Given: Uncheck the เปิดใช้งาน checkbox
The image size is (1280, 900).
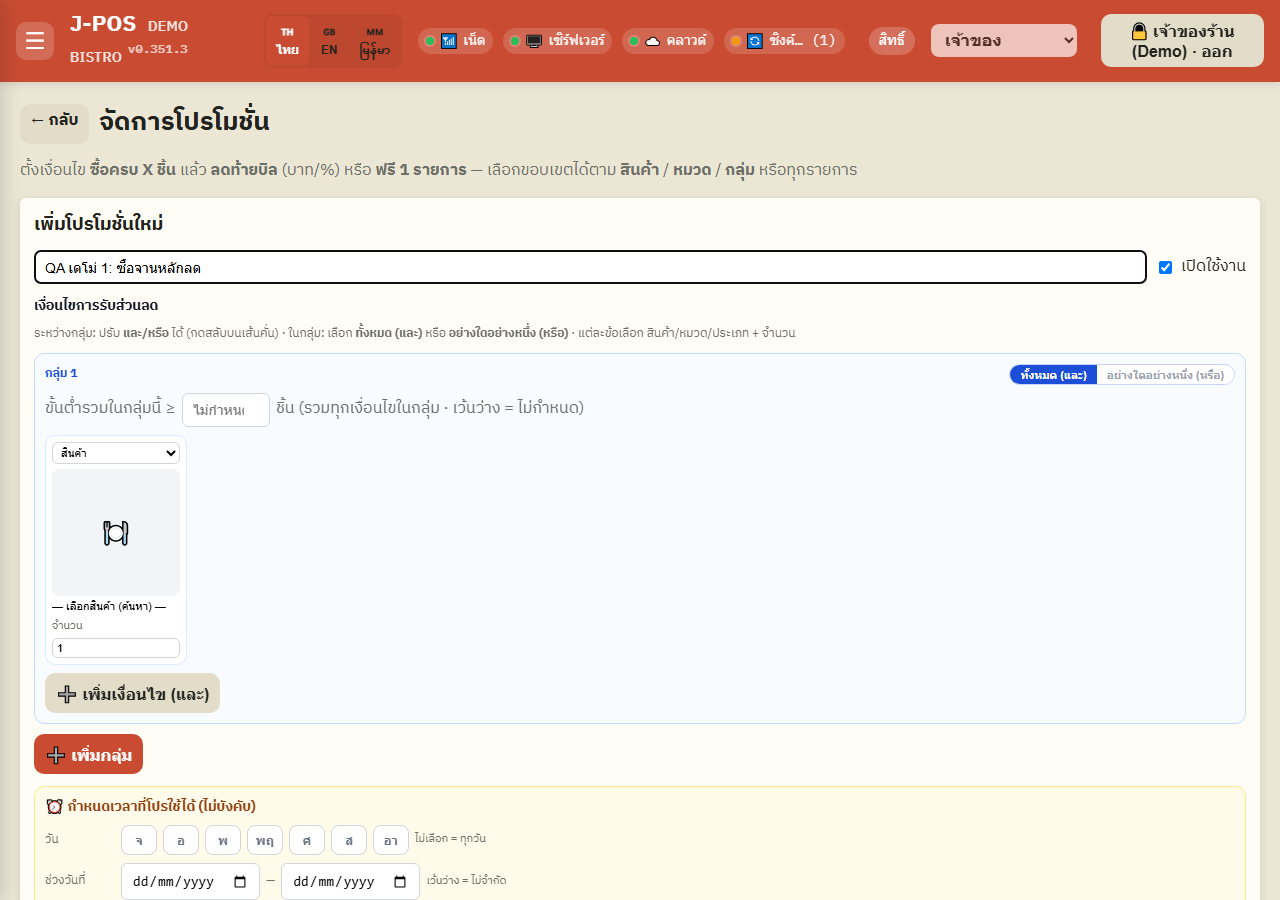Looking at the screenshot, I should coord(1165,267).
